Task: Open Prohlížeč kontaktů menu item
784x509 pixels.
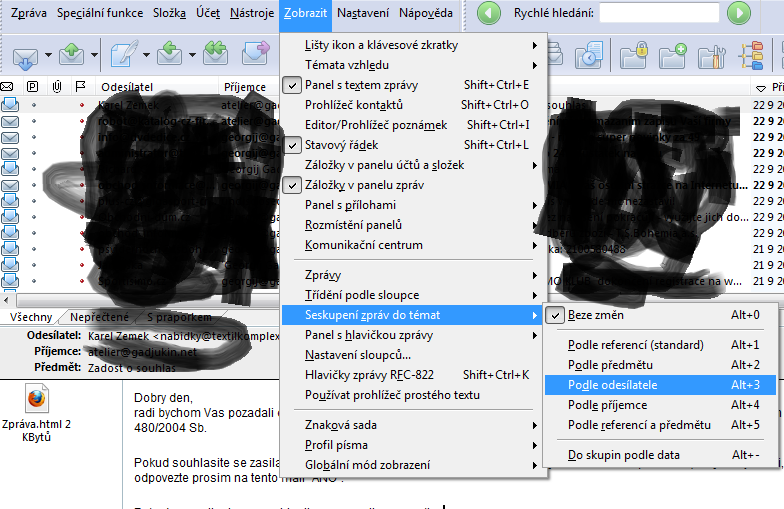Action: [414, 105]
